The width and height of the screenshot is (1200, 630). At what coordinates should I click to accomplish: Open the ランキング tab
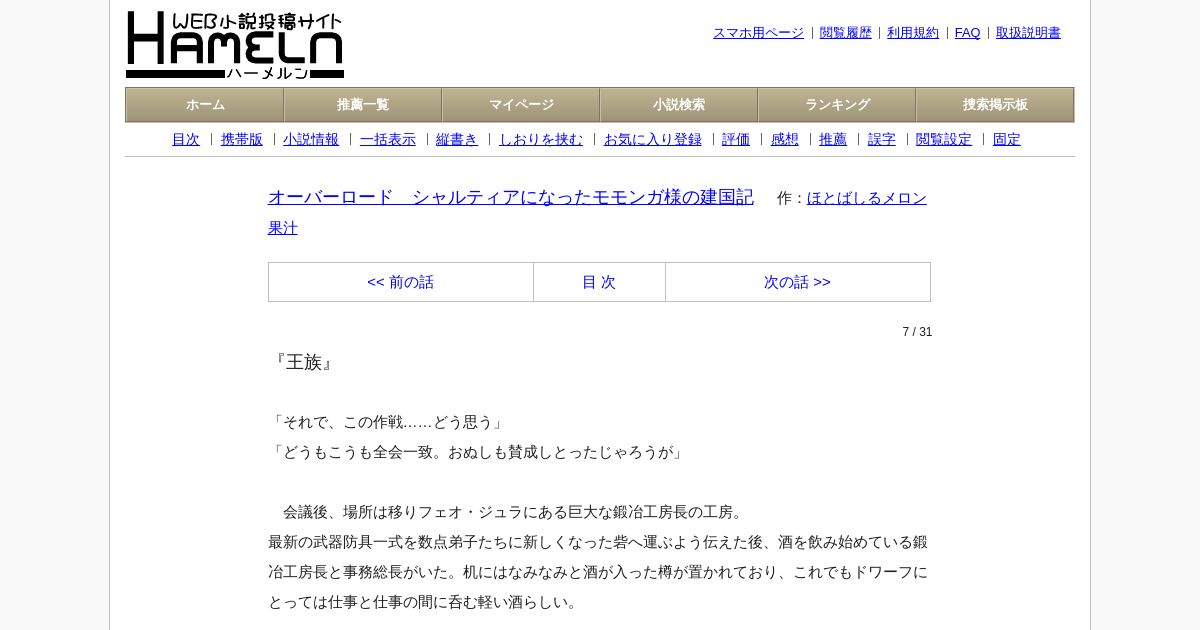tap(837, 105)
